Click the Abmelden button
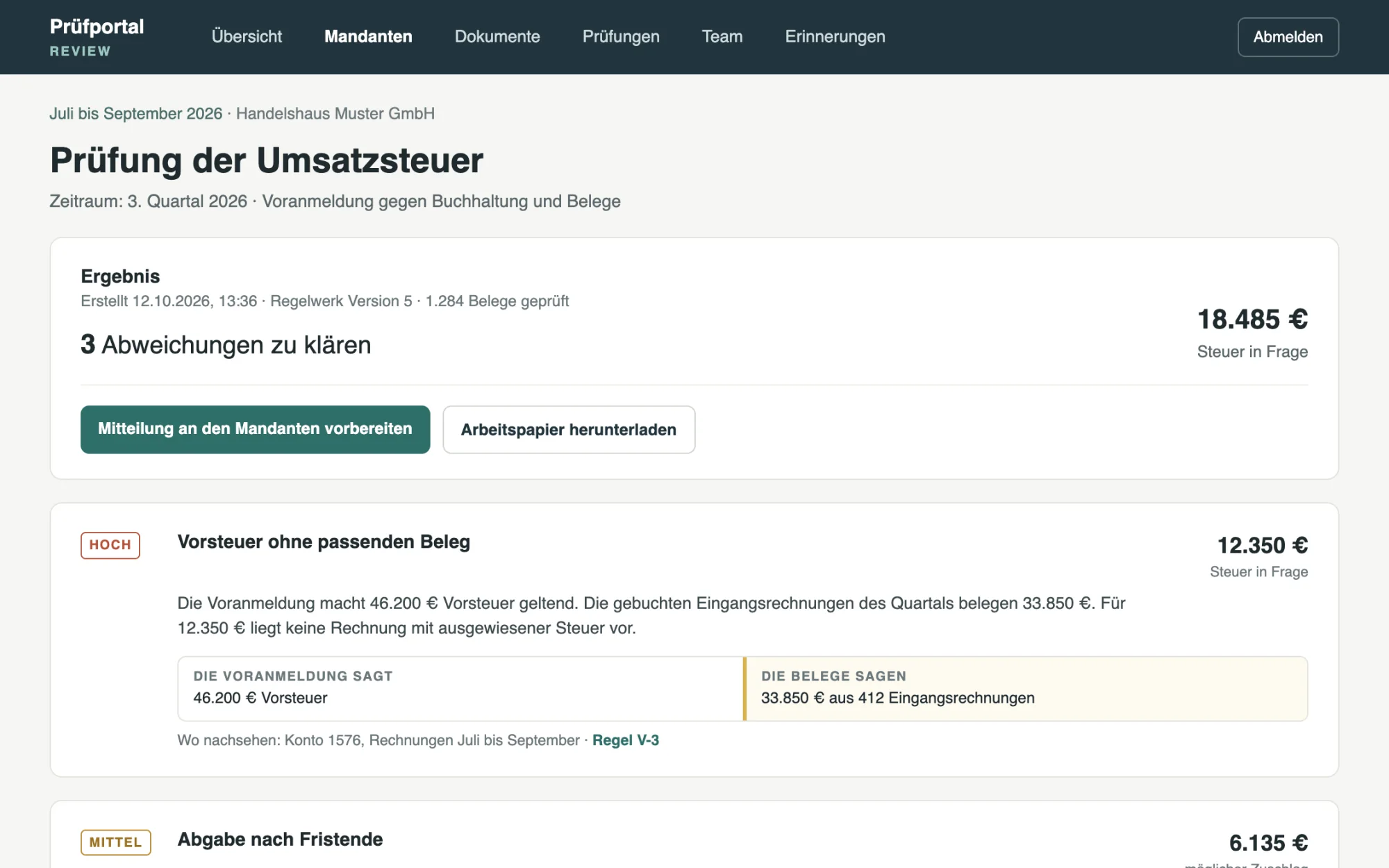The width and height of the screenshot is (1389, 868). pos(1288,37)
